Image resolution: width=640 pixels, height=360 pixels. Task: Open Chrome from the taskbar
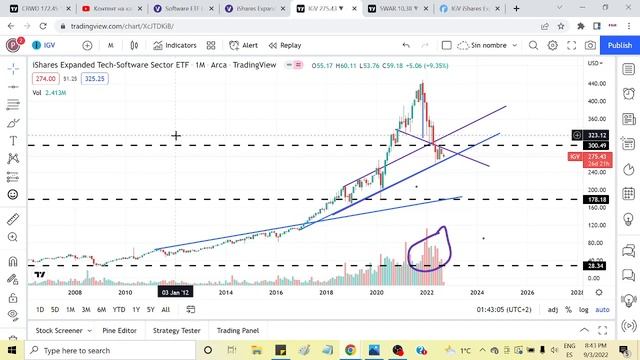[x=350, y=350]
